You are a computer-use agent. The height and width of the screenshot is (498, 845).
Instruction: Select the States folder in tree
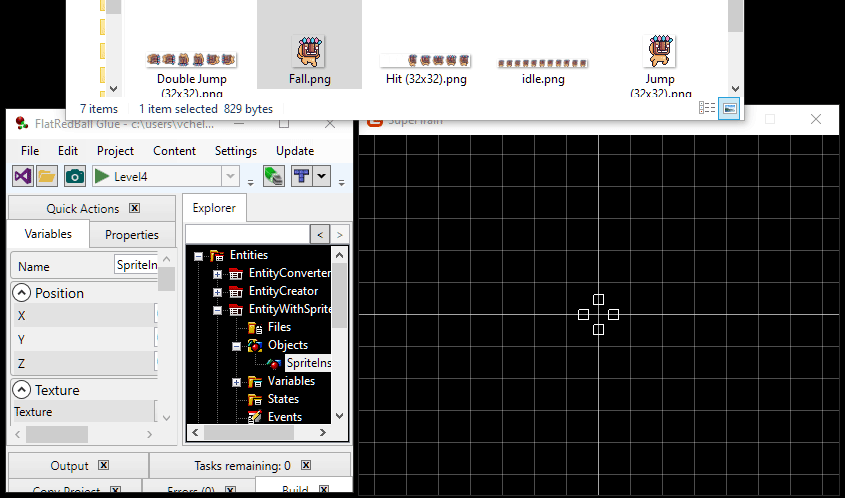point(283,399)
